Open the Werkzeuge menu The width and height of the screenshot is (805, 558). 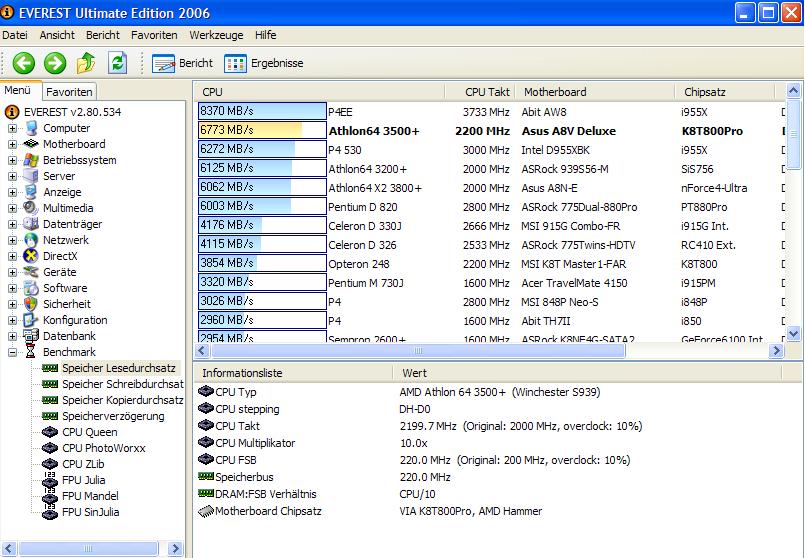tap(216, 35)
